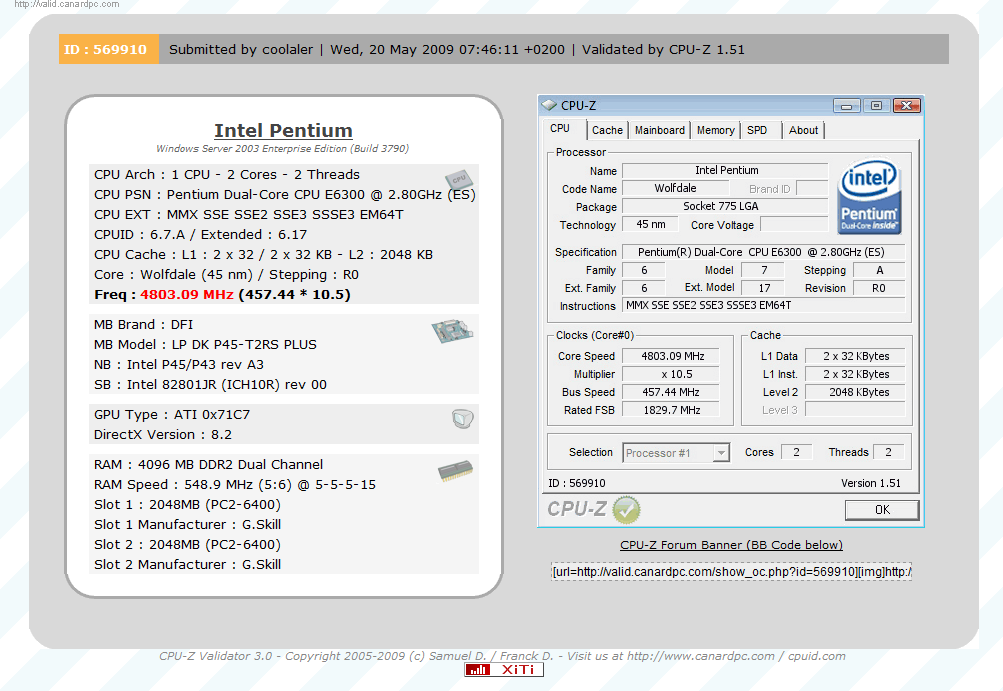This screenshot has height=691, width=1003.
Task: Expand the Processor #1 selection dropdown
Action: 721,453
